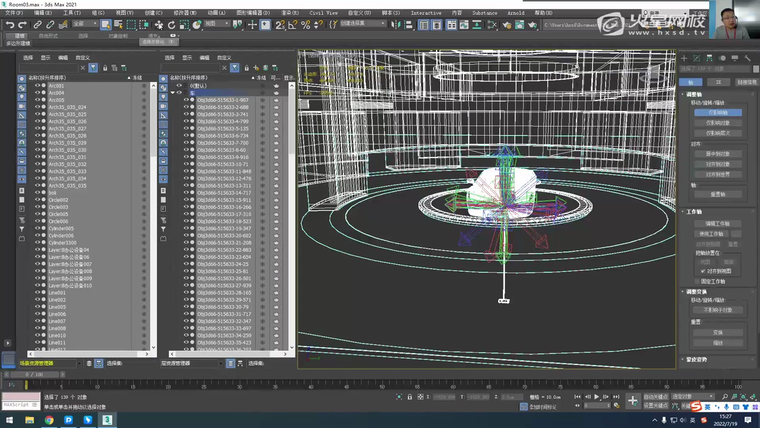The width and height of the screenshot is (760, 428).
Task: Select Line006 in the scene explorer
Action: coord(58,314)
